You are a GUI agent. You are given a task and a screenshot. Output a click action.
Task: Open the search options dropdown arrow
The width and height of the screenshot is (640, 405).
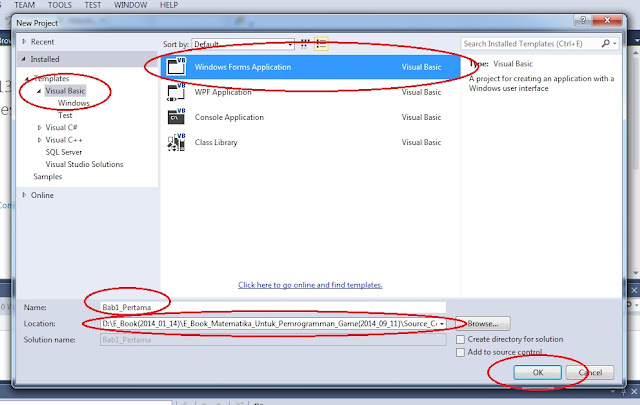click(x=614, y=43)
